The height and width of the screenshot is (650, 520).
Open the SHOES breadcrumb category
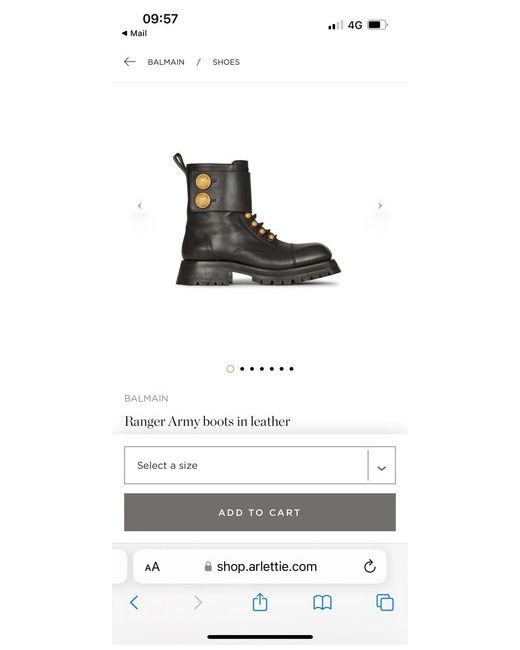(x=226, y=62)
